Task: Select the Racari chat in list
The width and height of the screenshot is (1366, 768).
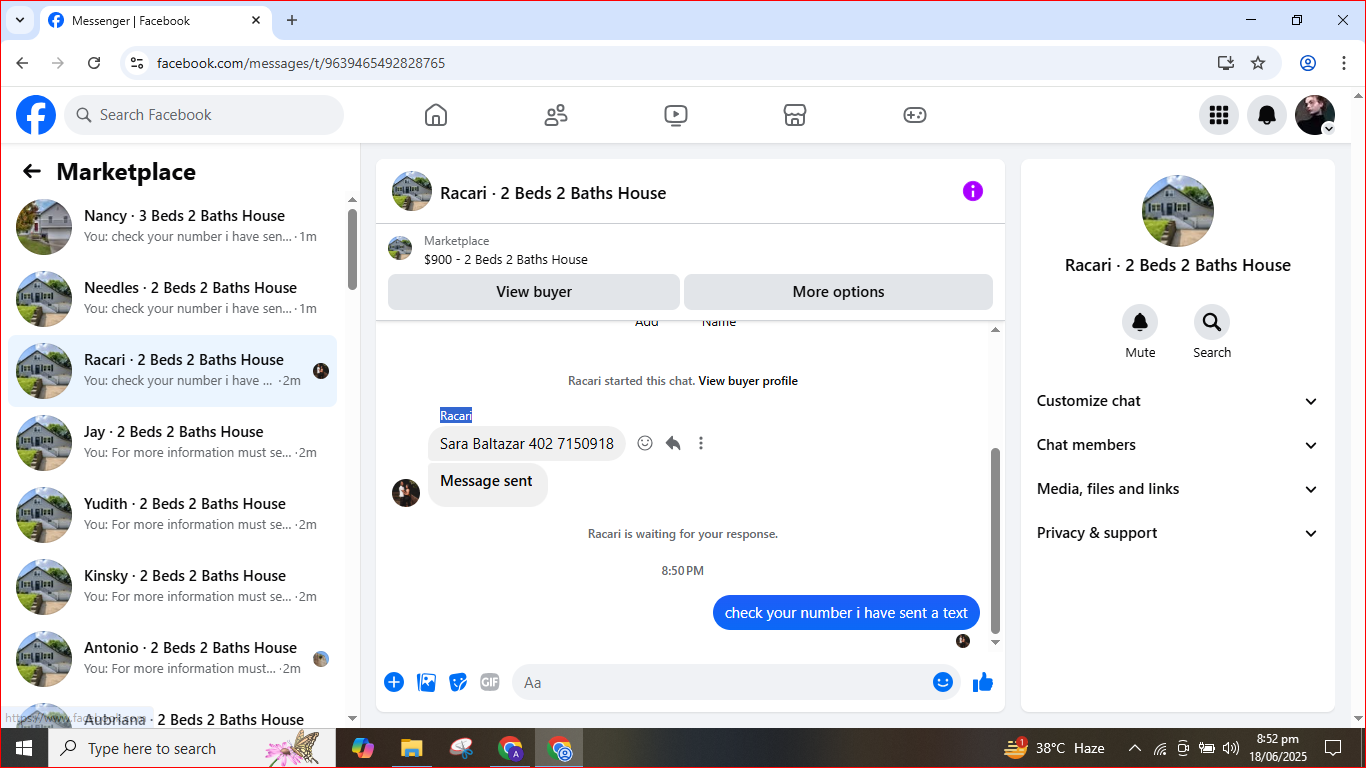Action: (173, 371)
